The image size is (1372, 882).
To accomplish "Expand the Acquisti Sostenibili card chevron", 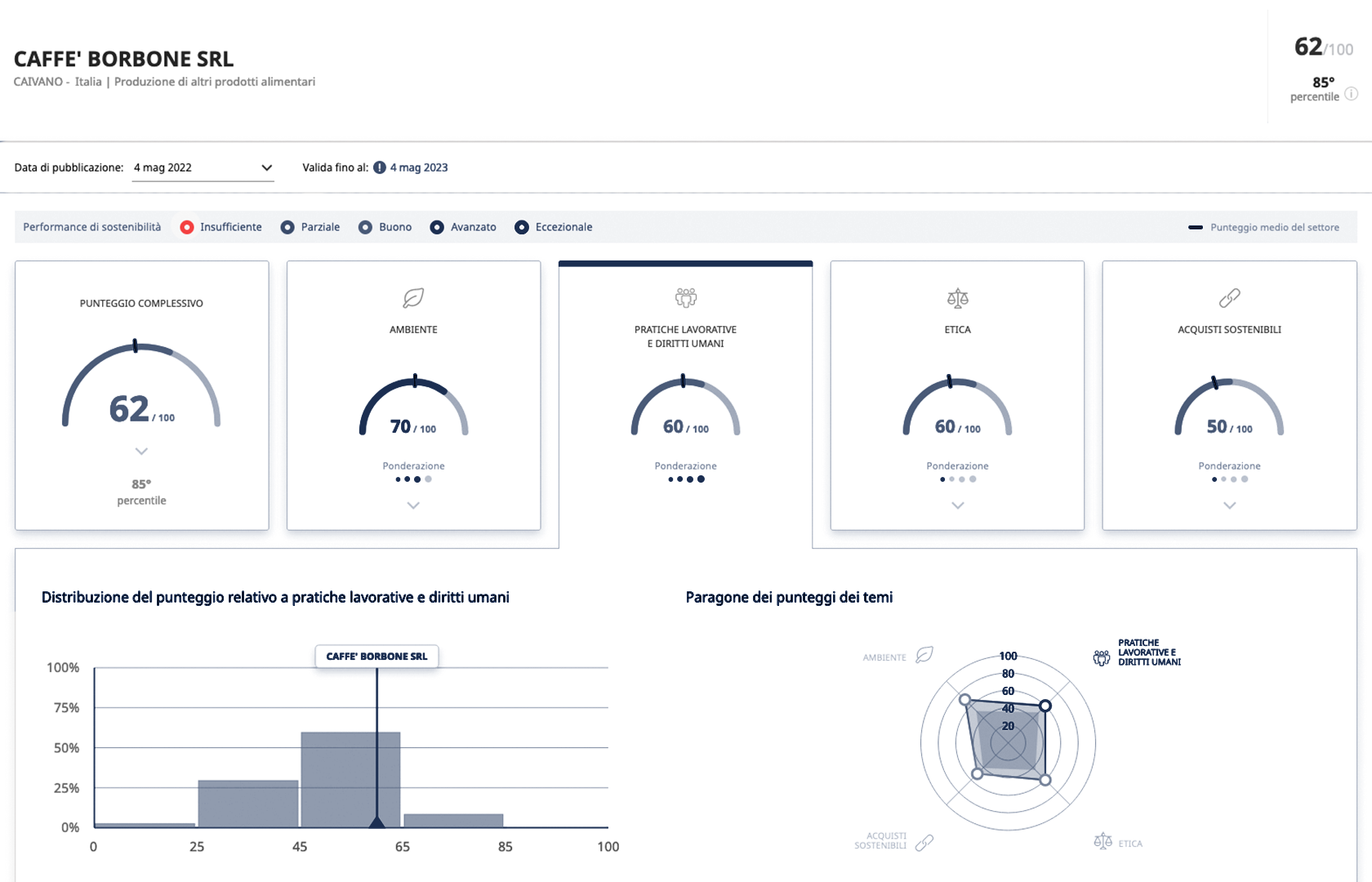I will tap(1230, 506).
